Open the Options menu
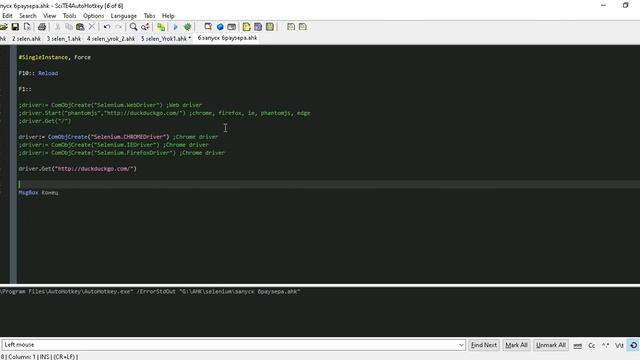Image resolution: width=640 pixels, height=360 pixels. [93, 16]
